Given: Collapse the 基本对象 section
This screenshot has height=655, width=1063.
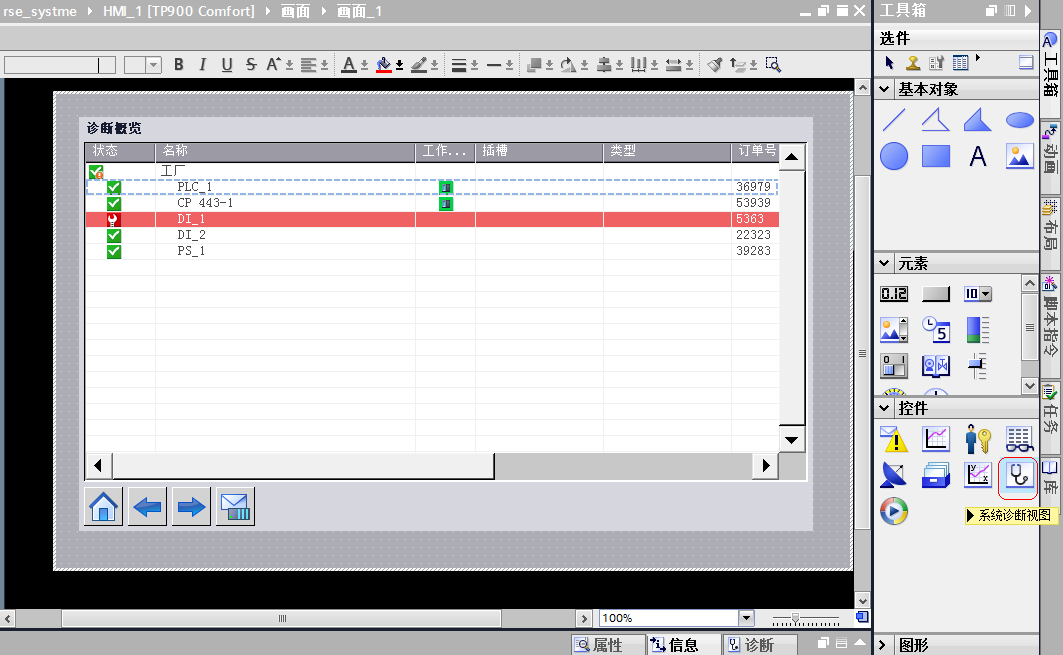Looking at the screenshot, I should pos(884,89).
